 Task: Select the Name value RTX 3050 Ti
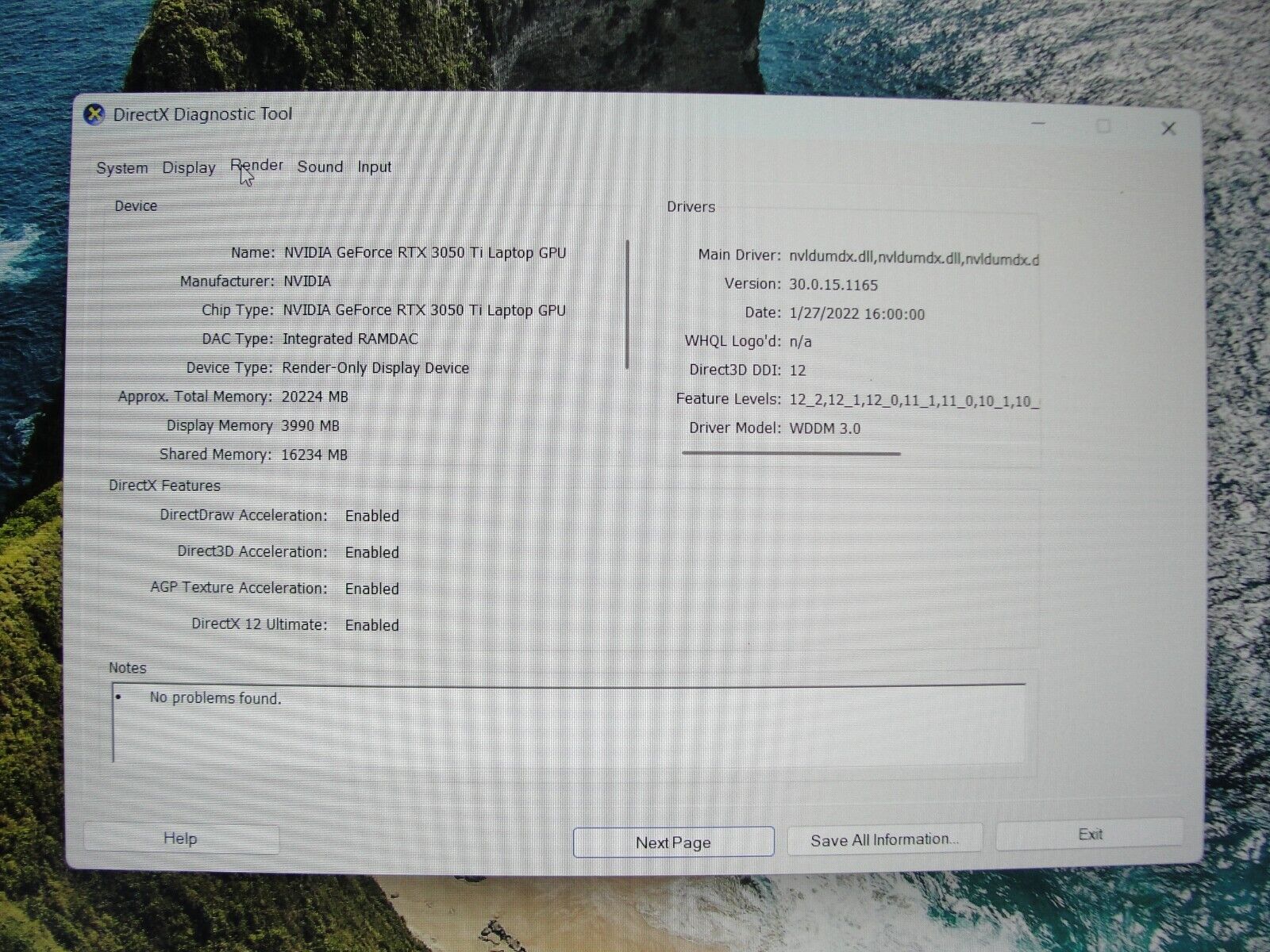pyautogui.click(x=425, y=253)
